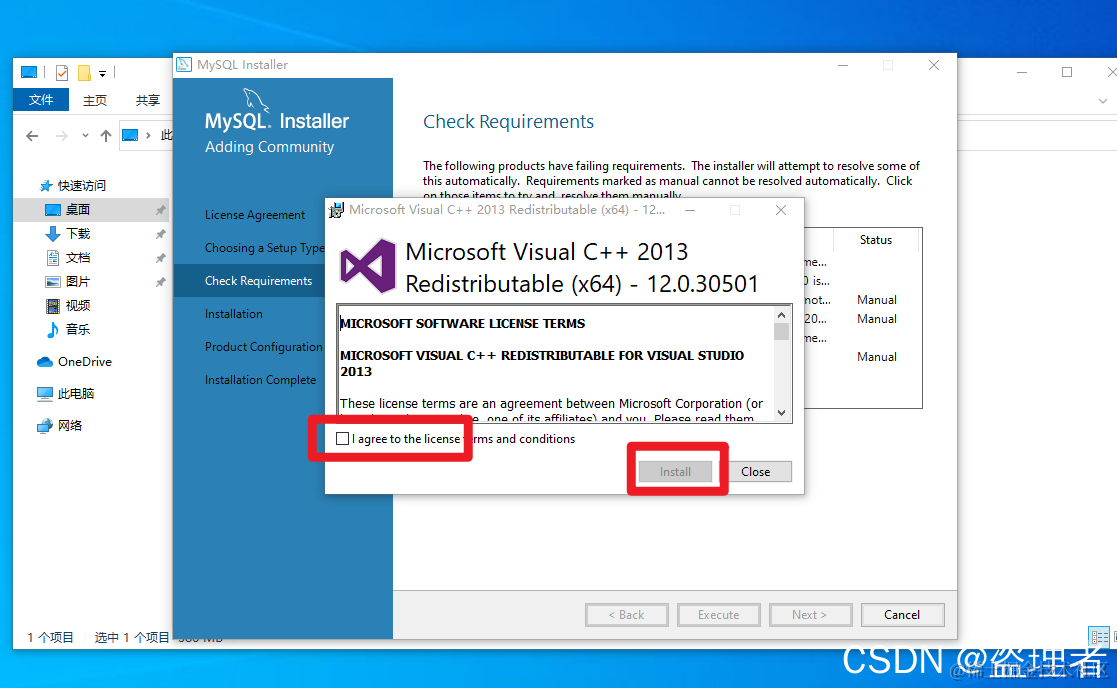Close the MySQL Installer window
Screen dimensions: 1117x688
click(934, 65)
